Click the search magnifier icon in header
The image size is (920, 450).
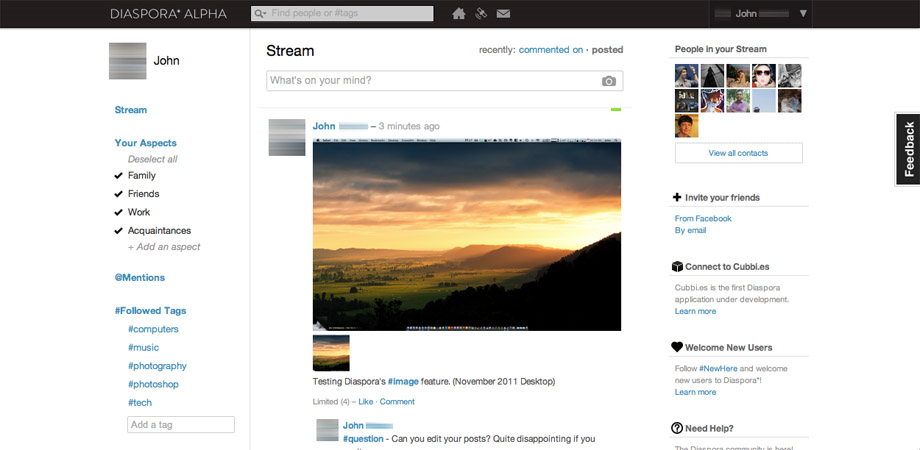260,13
